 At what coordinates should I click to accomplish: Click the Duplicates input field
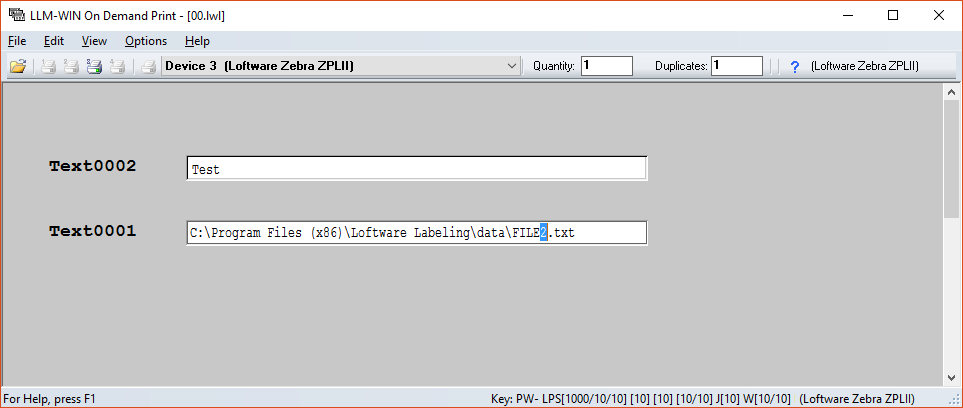tap(737, 66)
